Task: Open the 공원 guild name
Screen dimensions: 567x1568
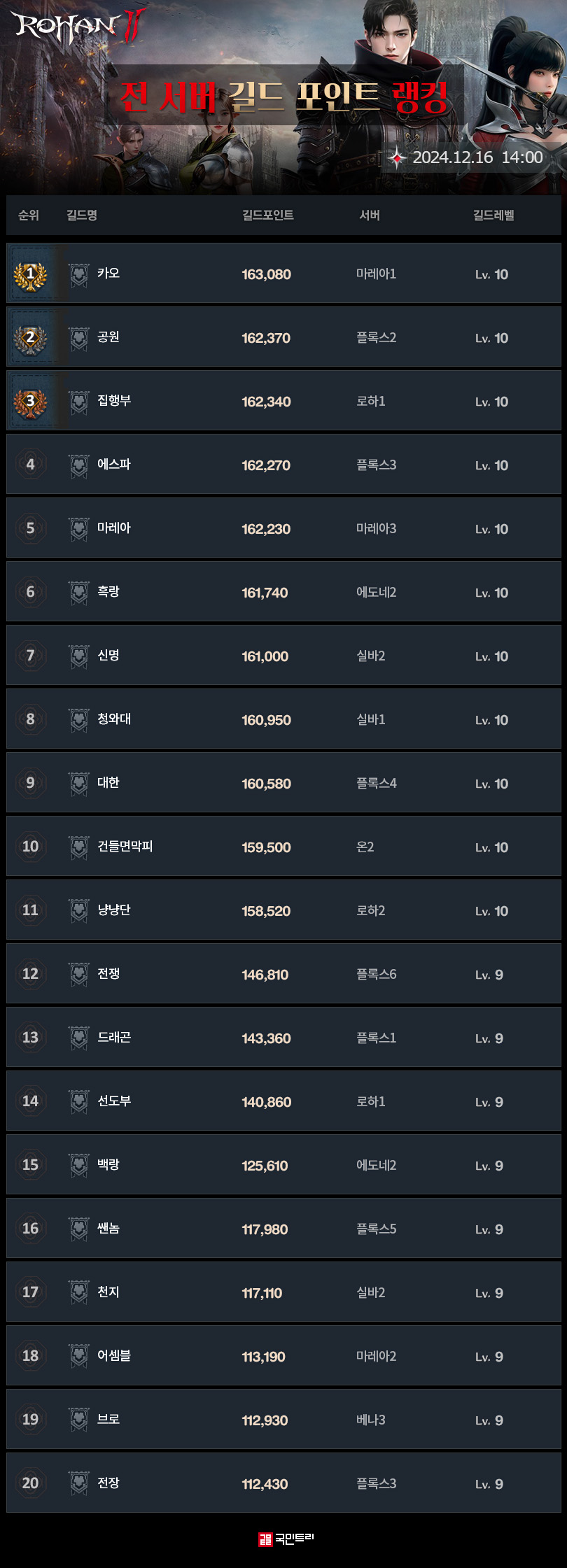Action: click(x=108, y=337)
